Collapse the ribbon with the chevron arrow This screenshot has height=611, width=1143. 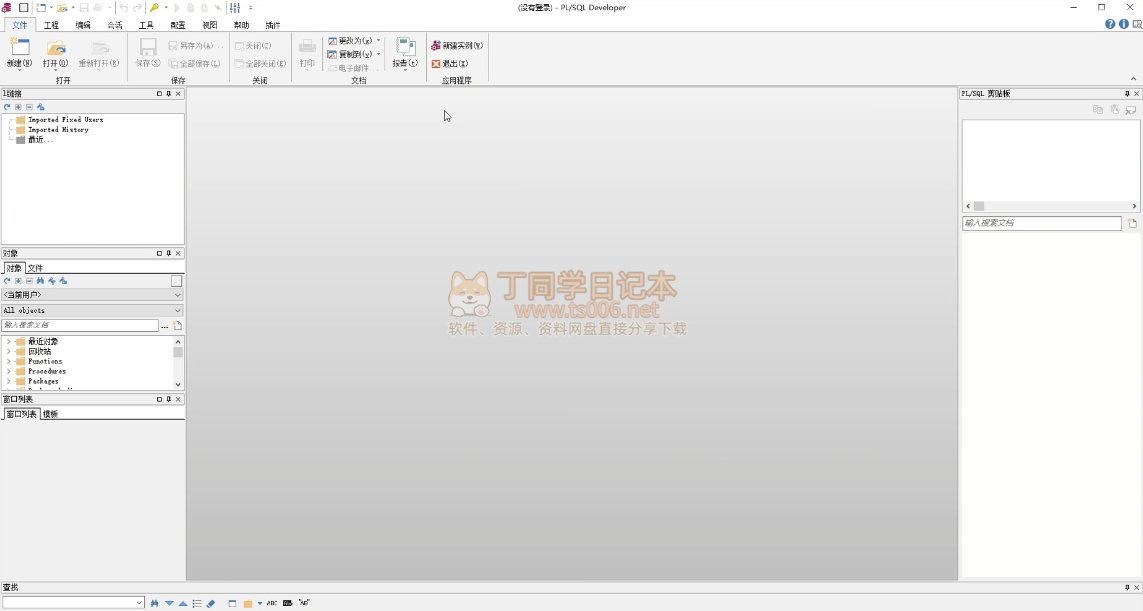[1133, 79]
